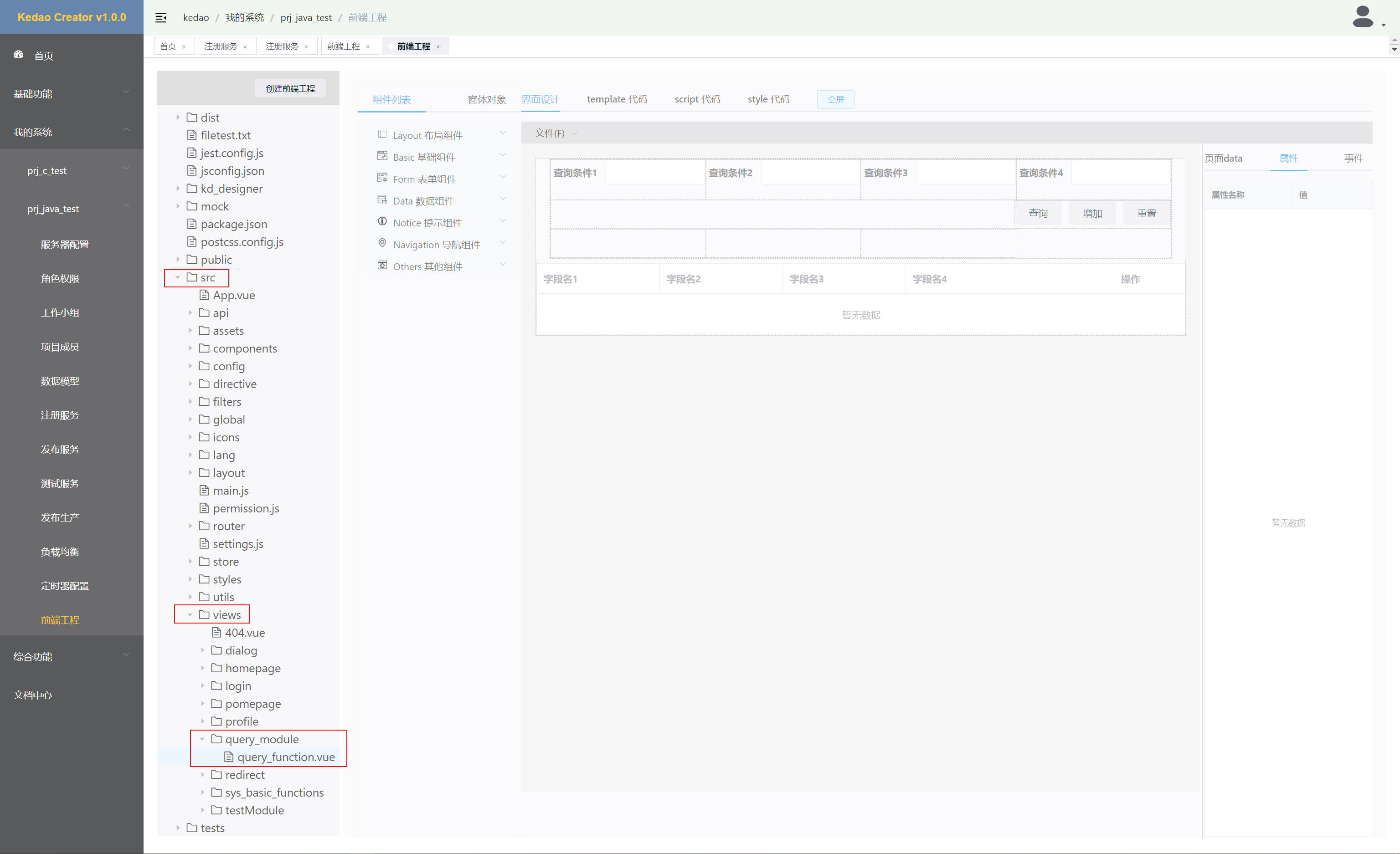Click the 全屏 button

(x=835, y=99)
